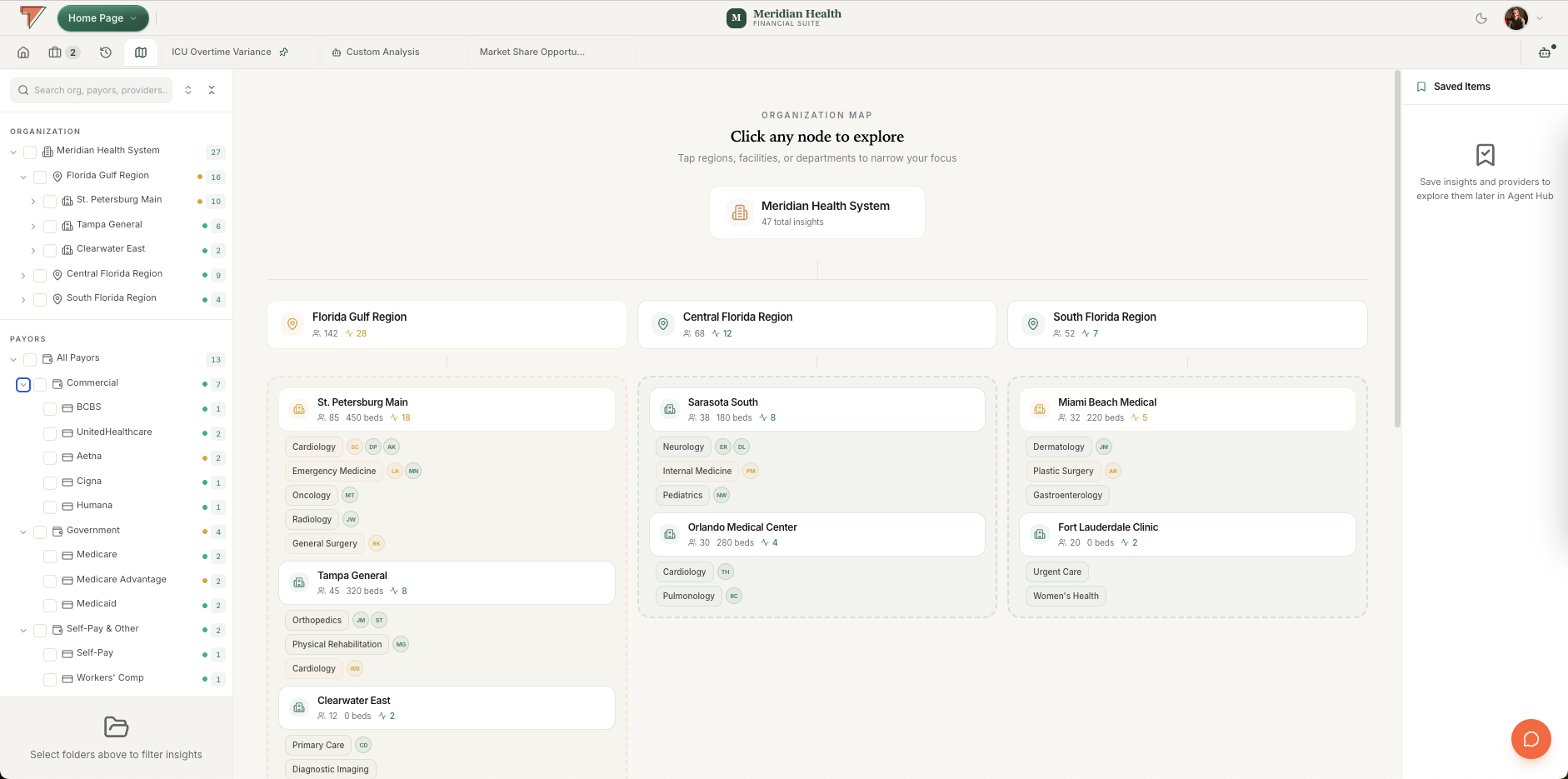The width and height of the screenshot is (1568, 779).
Task: Expand the Central Florida Region tree node
Action: 23,275
